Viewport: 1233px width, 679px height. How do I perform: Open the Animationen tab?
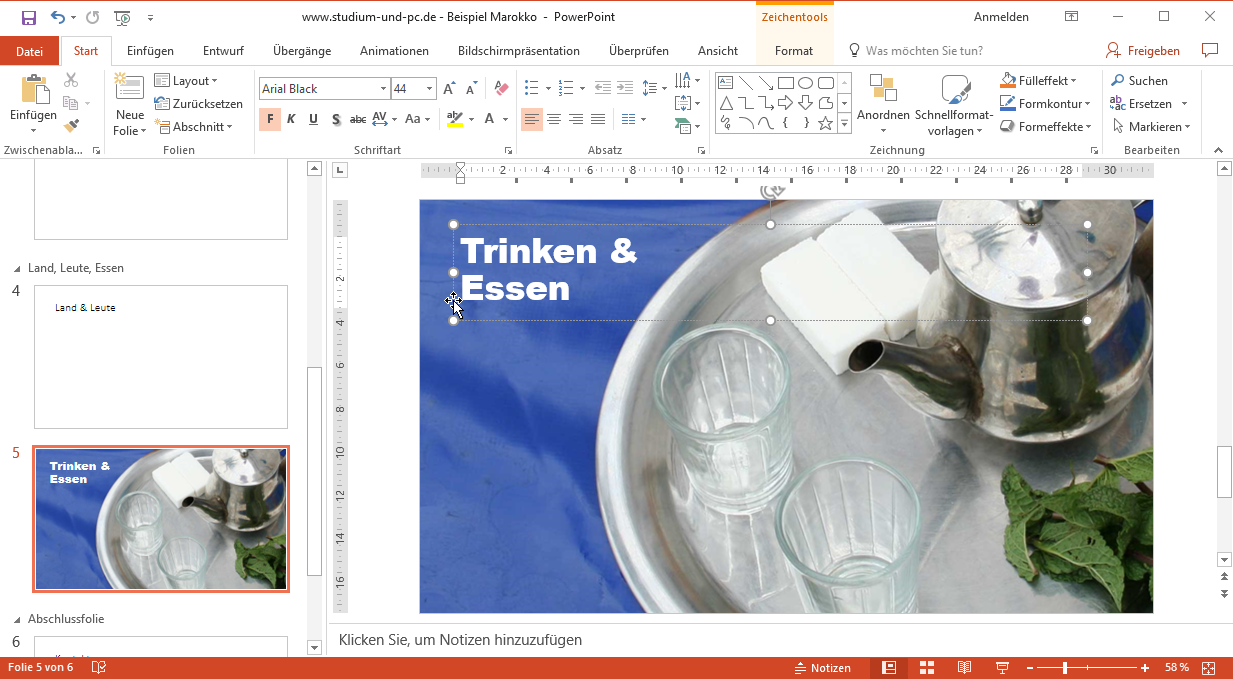coord(394,51)
